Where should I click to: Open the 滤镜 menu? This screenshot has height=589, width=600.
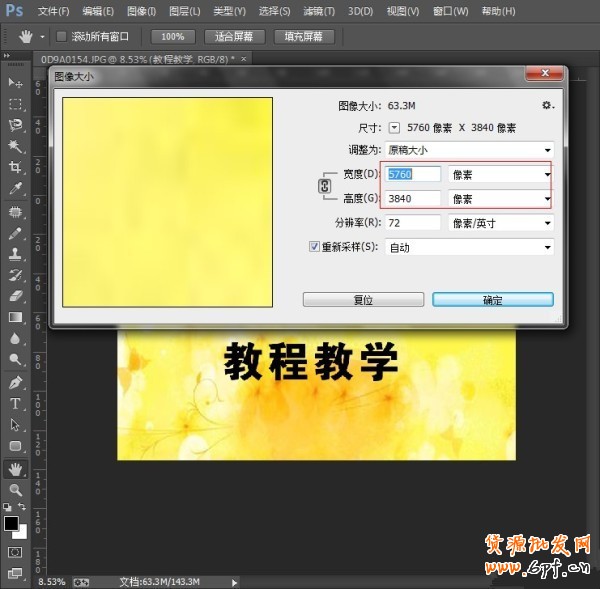(319, 11)
